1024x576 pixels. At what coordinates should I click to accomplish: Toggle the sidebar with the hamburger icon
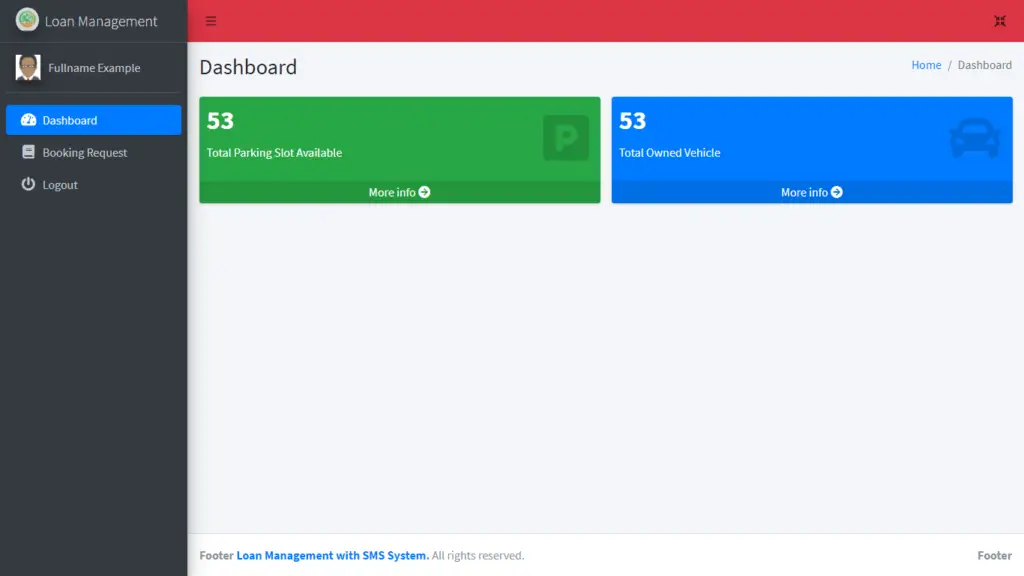tap(211, 21)
